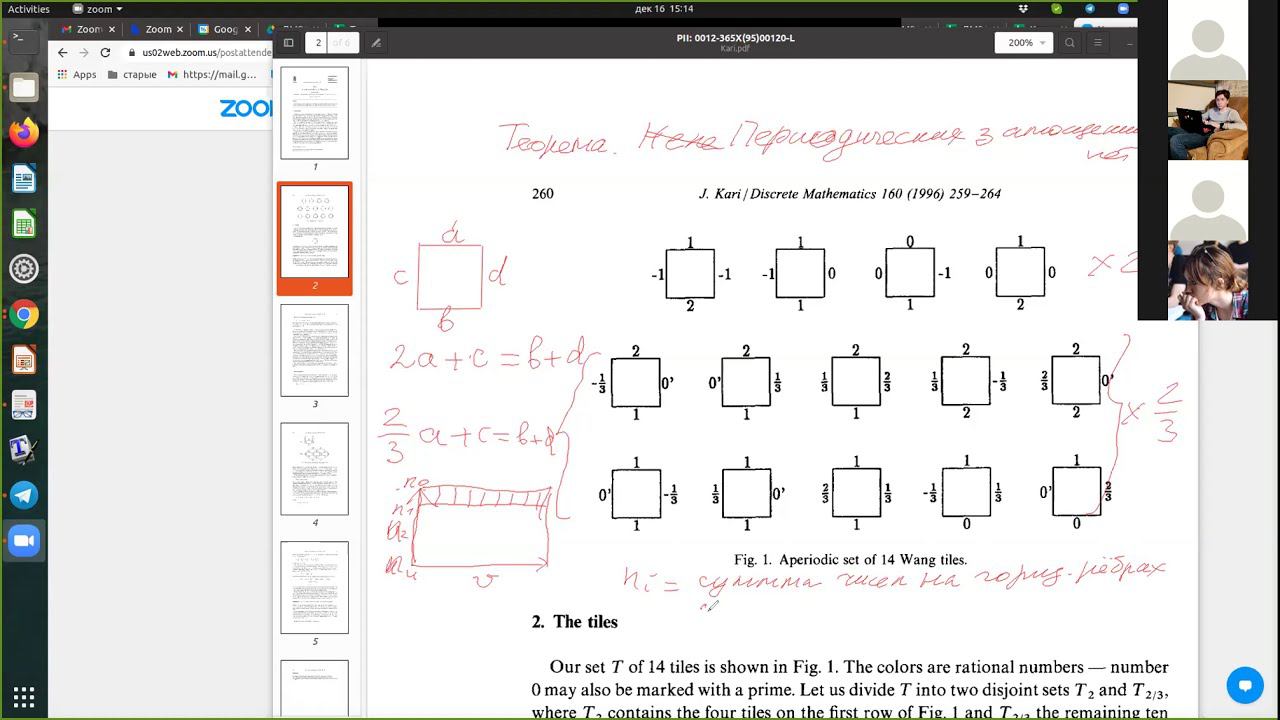The image size is (1280, 720).
Task: Open Zoom from the dock
Action: (24, 541)
